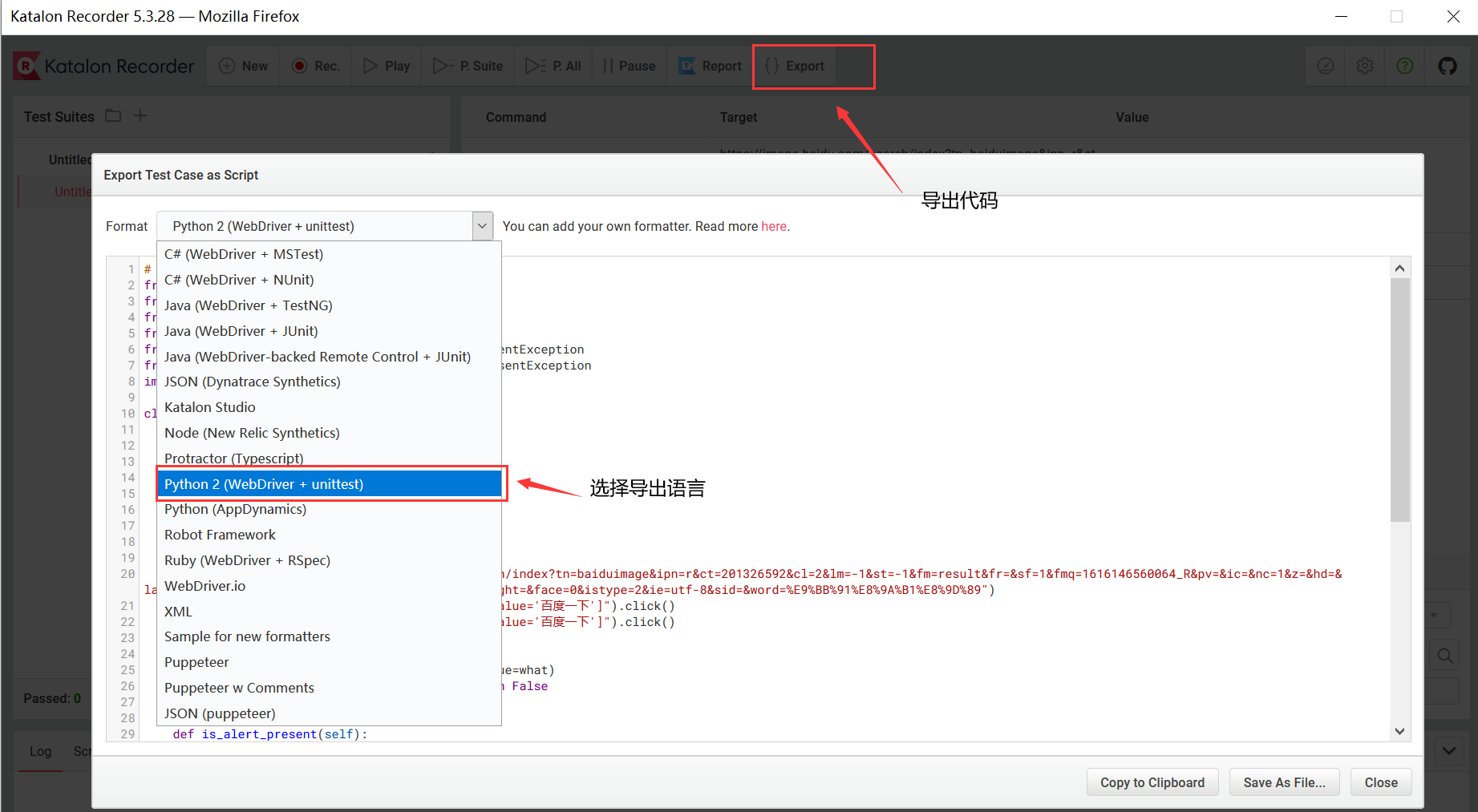Choose Java (WebDriver + JUnit) option

point(329,331)
